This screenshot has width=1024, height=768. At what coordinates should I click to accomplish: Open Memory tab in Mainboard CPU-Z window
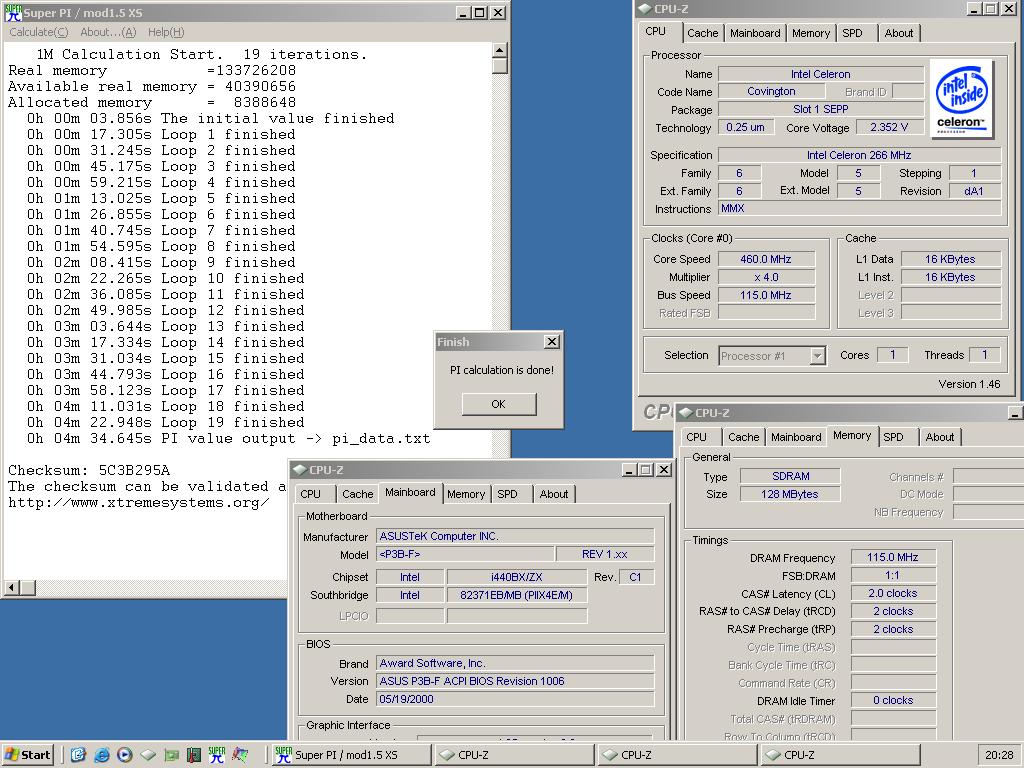coord(466,494)
